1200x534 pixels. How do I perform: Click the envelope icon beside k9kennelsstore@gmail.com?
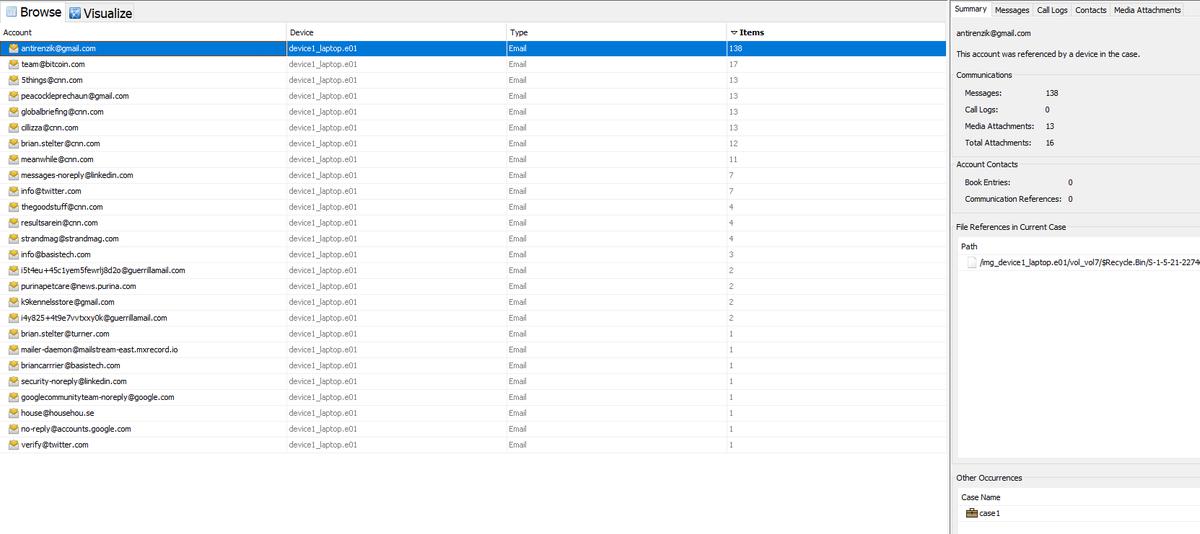click(x=13, y=302)
